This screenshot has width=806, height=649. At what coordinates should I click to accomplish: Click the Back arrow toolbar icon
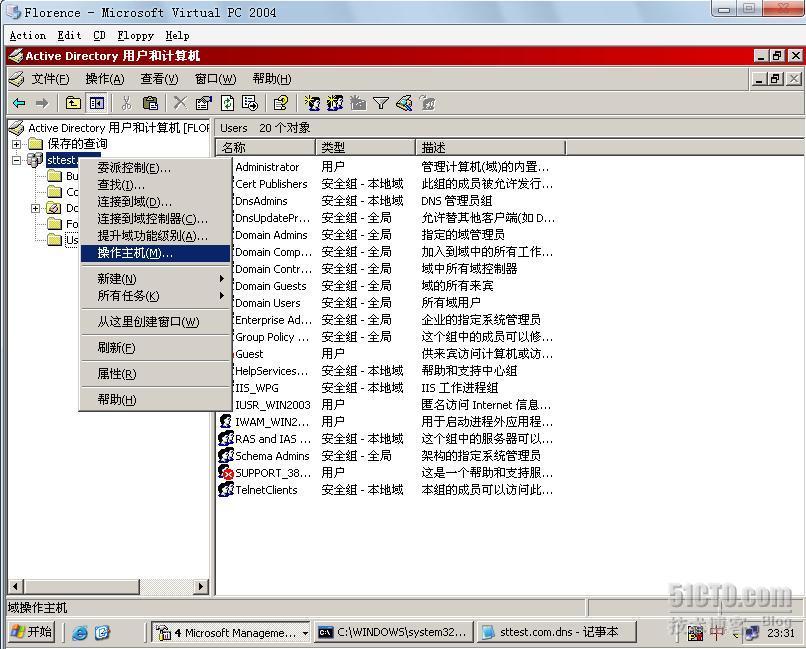(20, 103)
